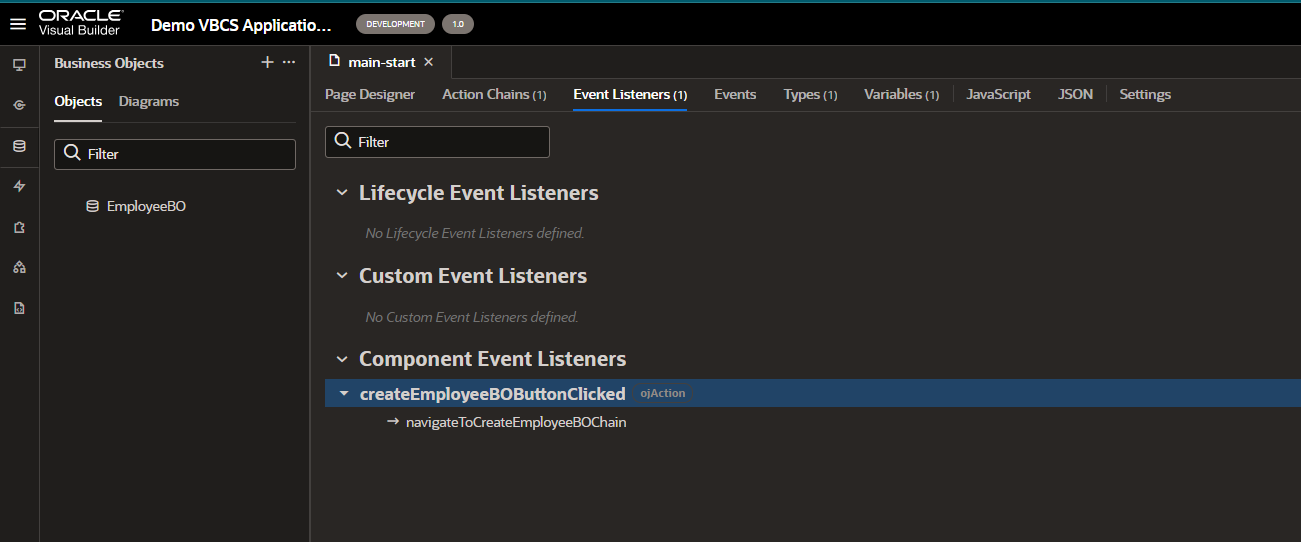Image resolution: width=1301 pixels, height=542 pixels.
Task: Open the Variables tab
Action: 900,94
